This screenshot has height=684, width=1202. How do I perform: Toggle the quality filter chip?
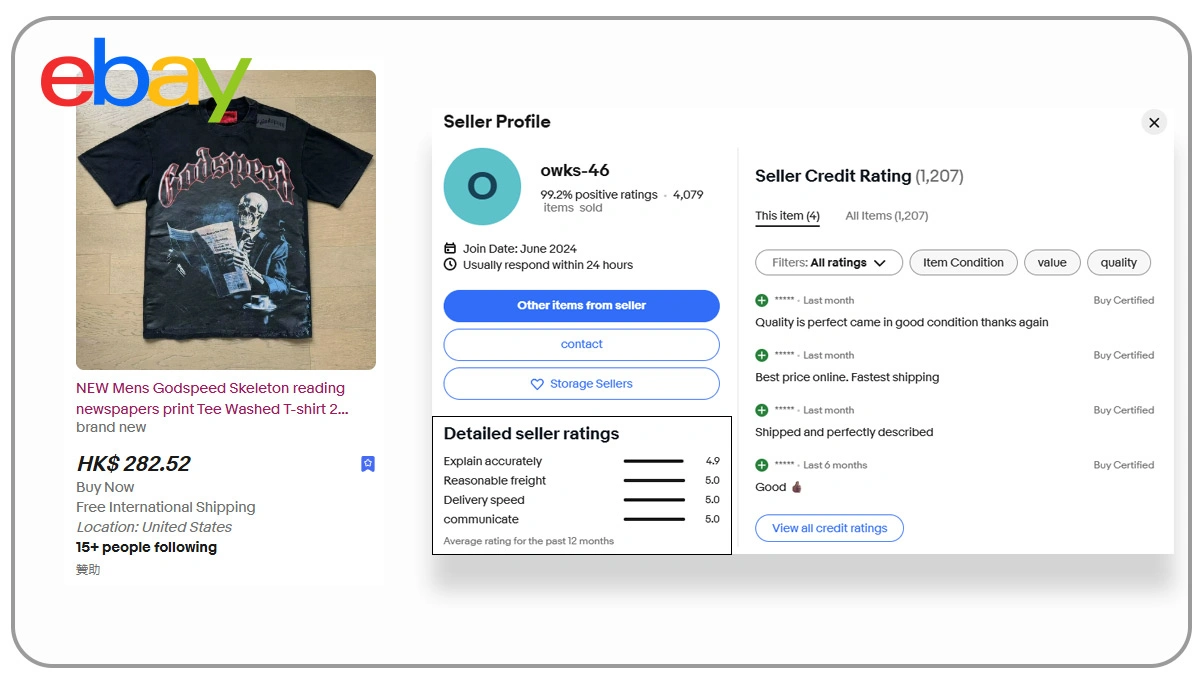pyautogui.click(x=1119, y=263)
